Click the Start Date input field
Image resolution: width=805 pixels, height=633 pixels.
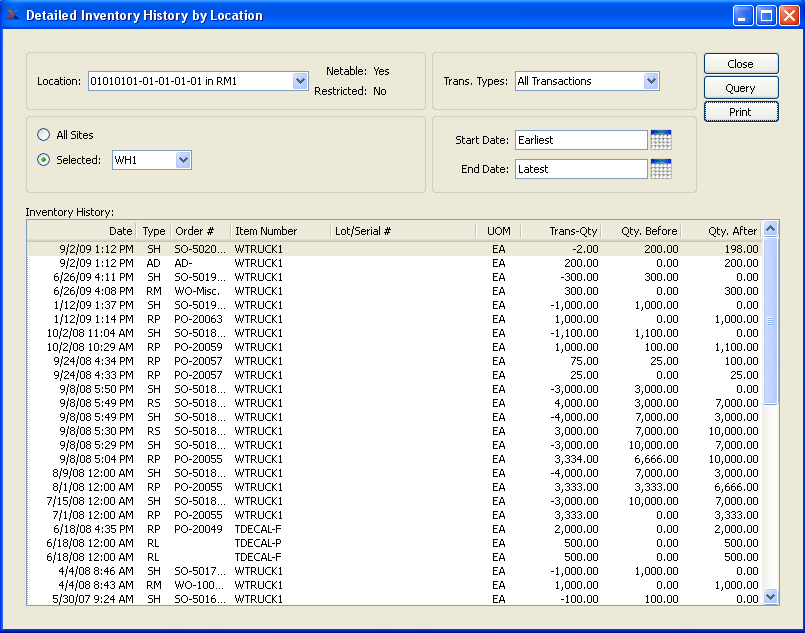point(580,140)
